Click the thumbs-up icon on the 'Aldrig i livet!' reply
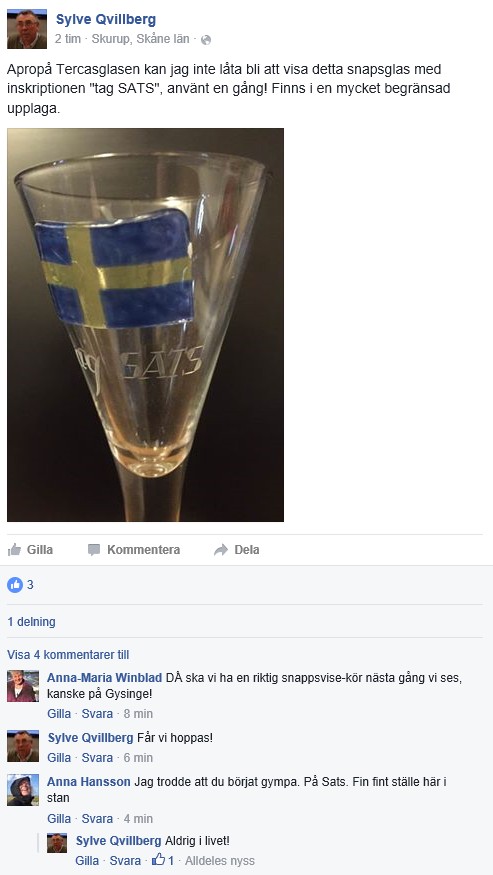The height and width of the screenshot is (875, 493). coord(159,860)
